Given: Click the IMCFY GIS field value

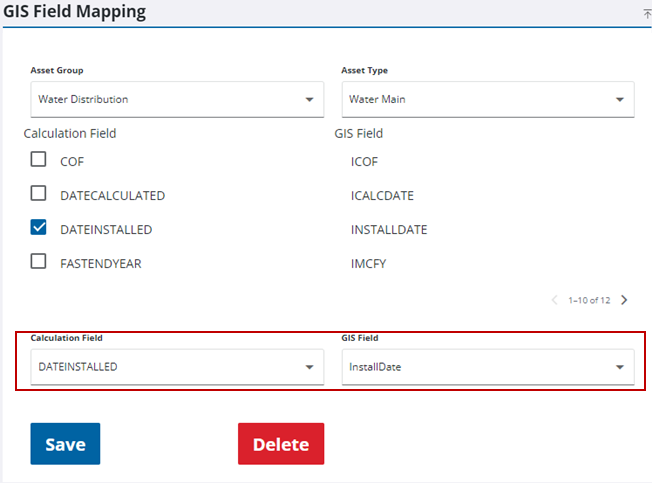Looking at the screenshot, I should [x=368, y=263].
